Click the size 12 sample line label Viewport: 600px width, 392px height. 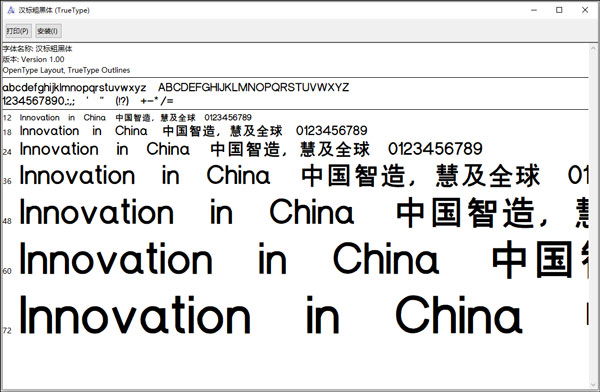(7, 118)
